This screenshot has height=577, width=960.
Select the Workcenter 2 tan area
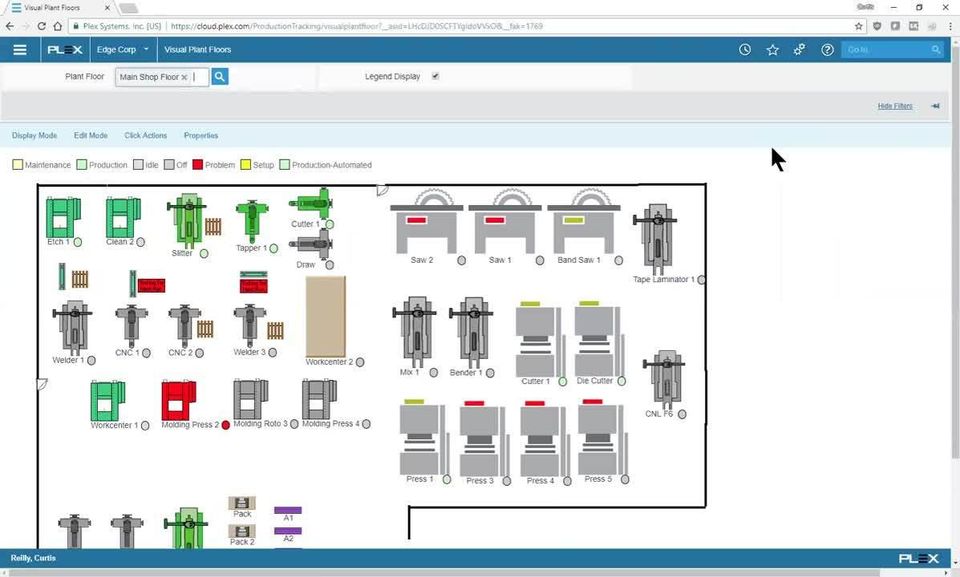[326, 317]
